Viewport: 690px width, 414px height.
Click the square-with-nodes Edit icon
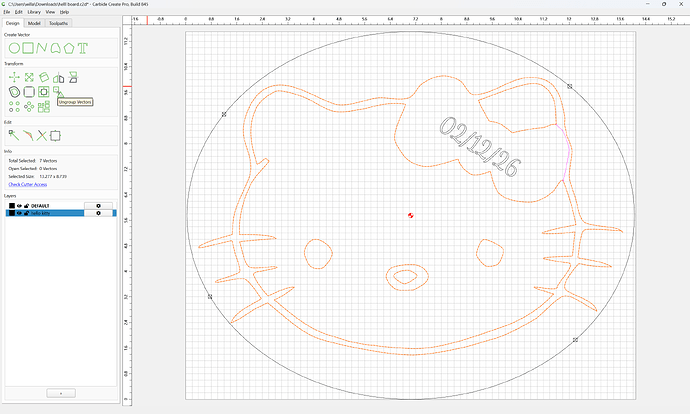[x=55, y=136]
